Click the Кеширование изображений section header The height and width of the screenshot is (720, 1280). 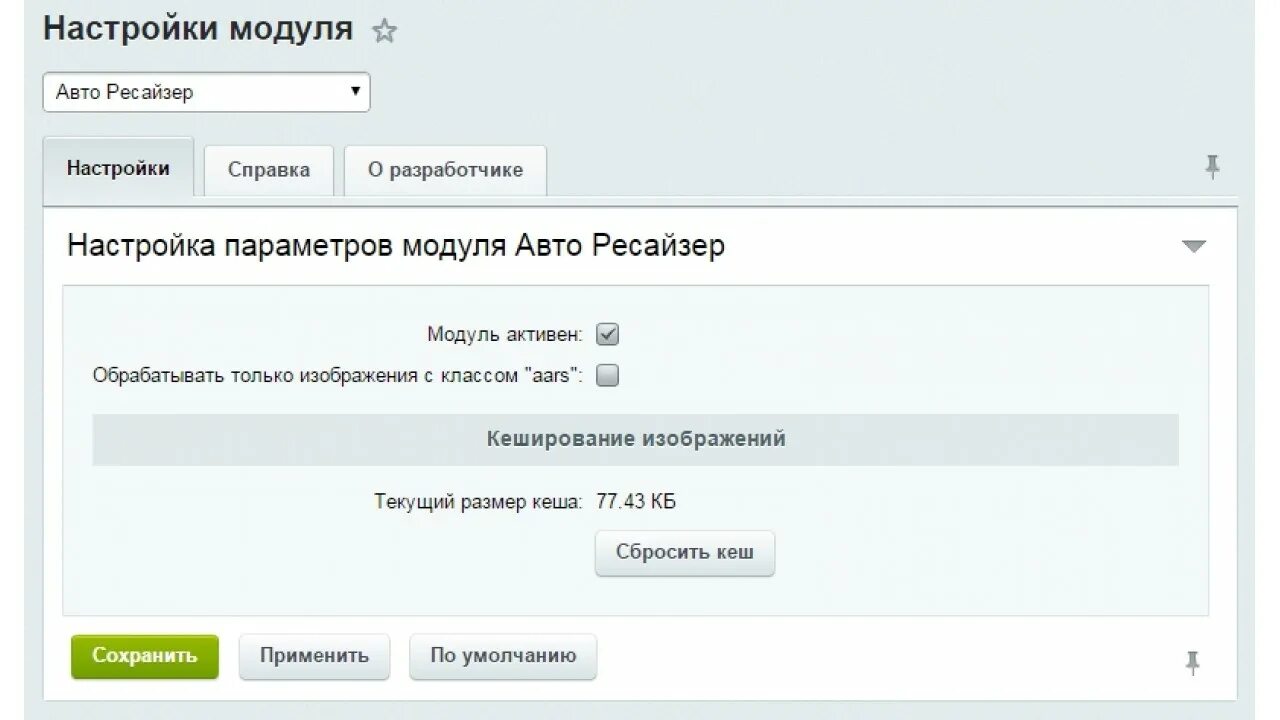click(636, 439)
